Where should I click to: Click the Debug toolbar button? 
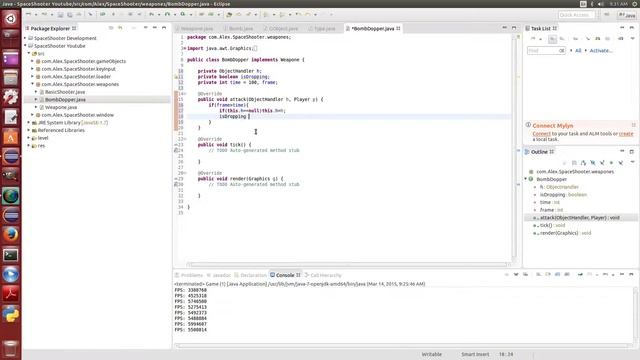(x=151, y=14)
